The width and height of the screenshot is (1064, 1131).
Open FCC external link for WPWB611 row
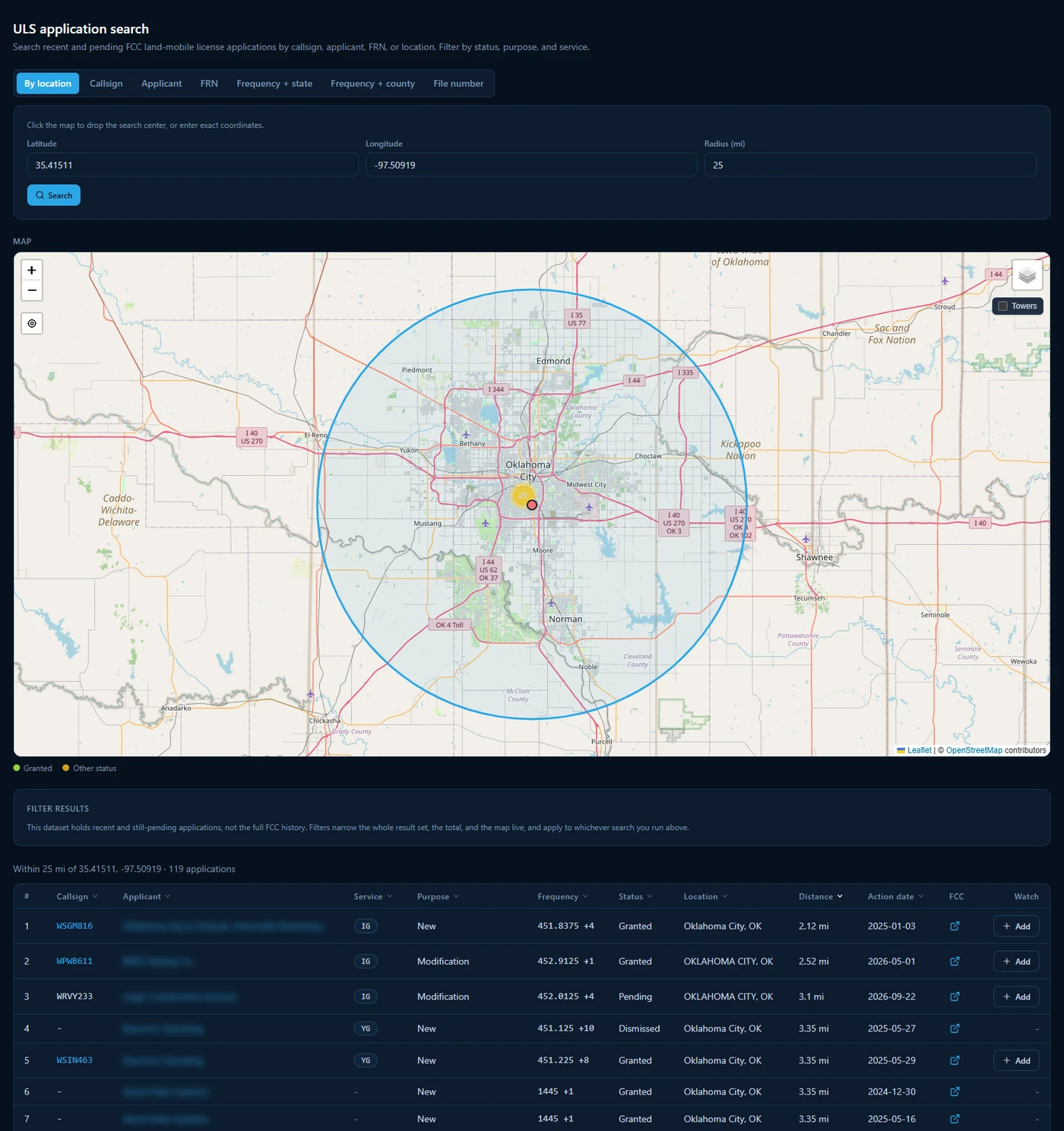tap(955, 962)
